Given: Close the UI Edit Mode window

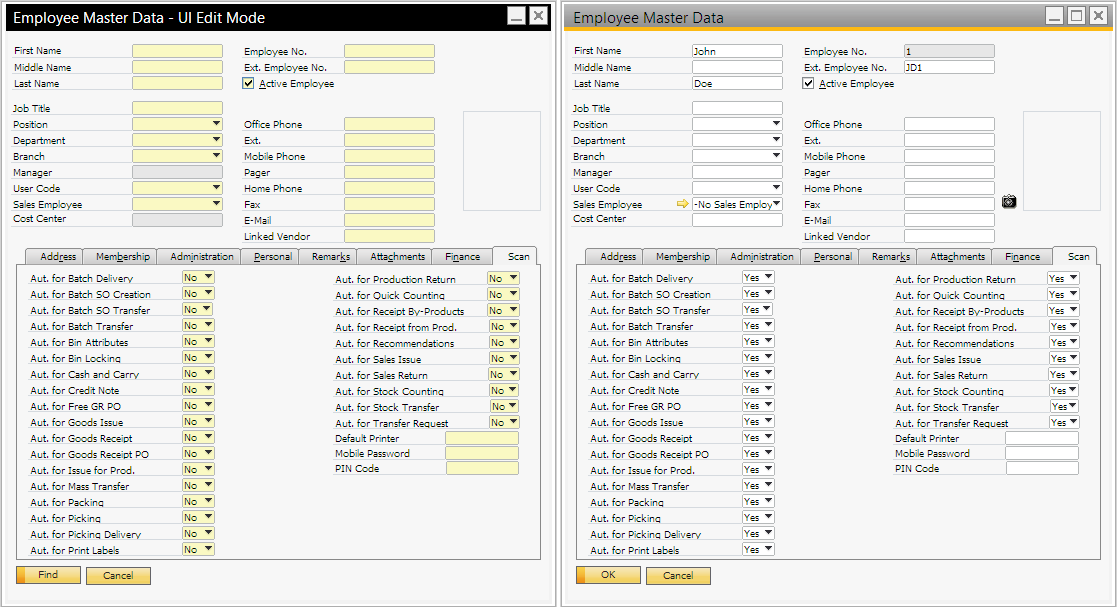Looking at the screenshot, I should point(538,16).
